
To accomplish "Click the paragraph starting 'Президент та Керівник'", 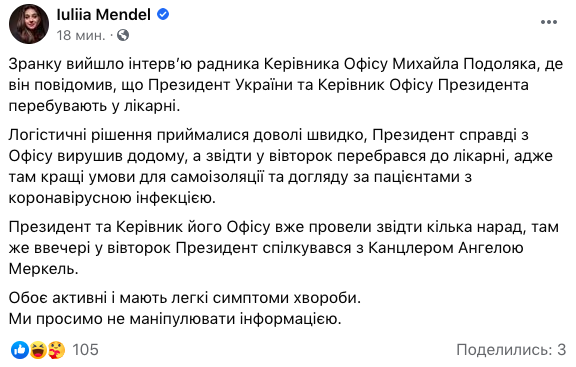I will [284, 248].
